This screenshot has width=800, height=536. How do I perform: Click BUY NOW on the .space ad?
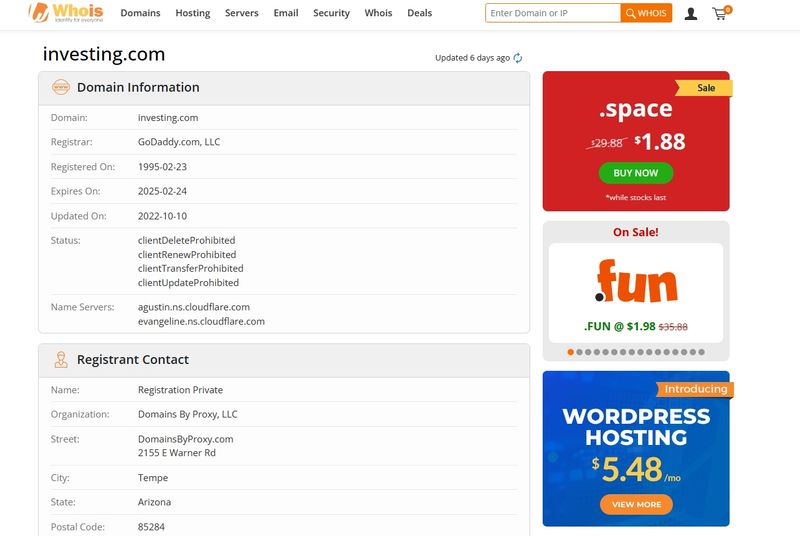point(636,173)
